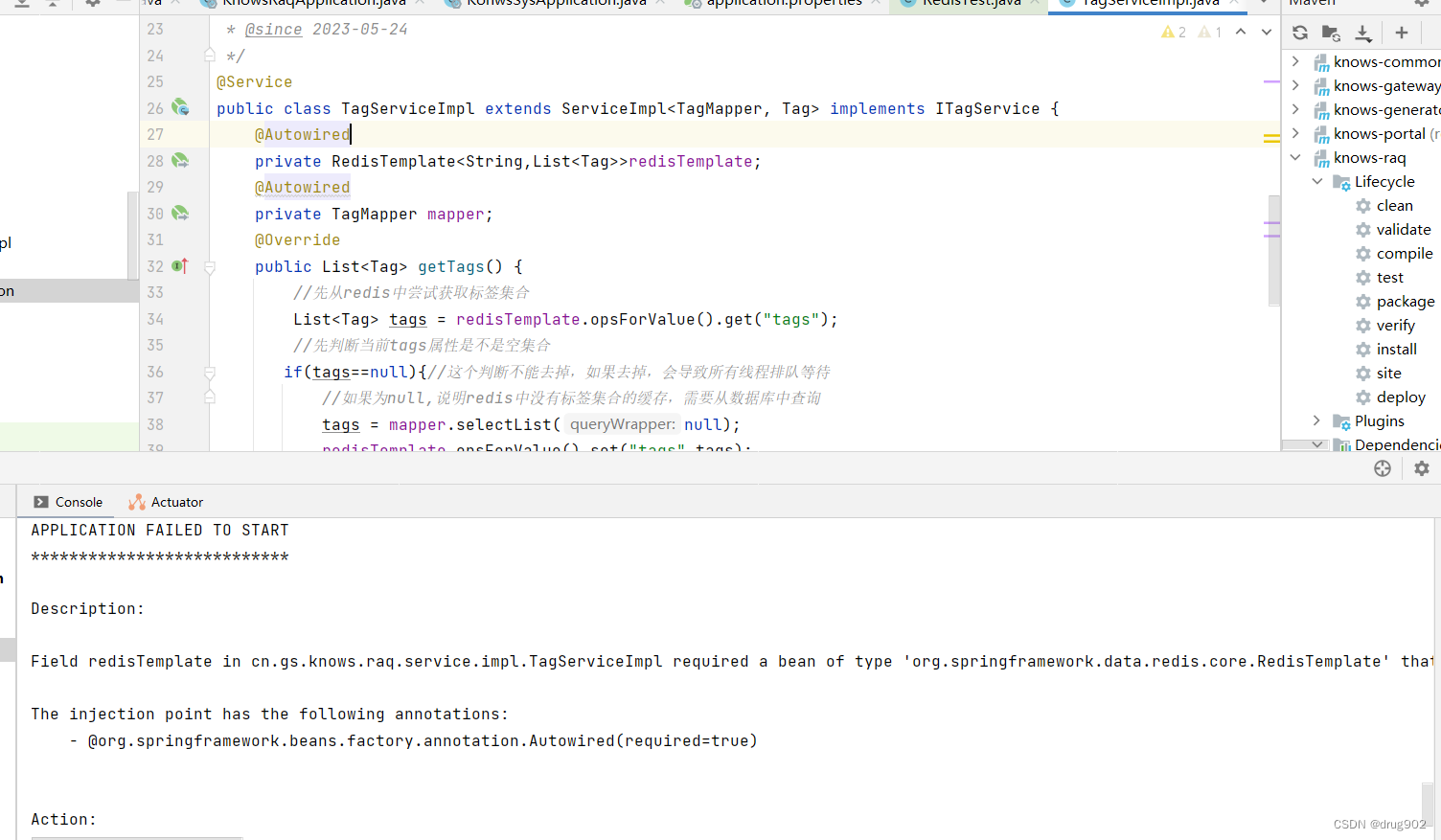The image size is (1441, 840).
Task: Click the warnings indicator above the editor
Action: [x=1173, y=31]
